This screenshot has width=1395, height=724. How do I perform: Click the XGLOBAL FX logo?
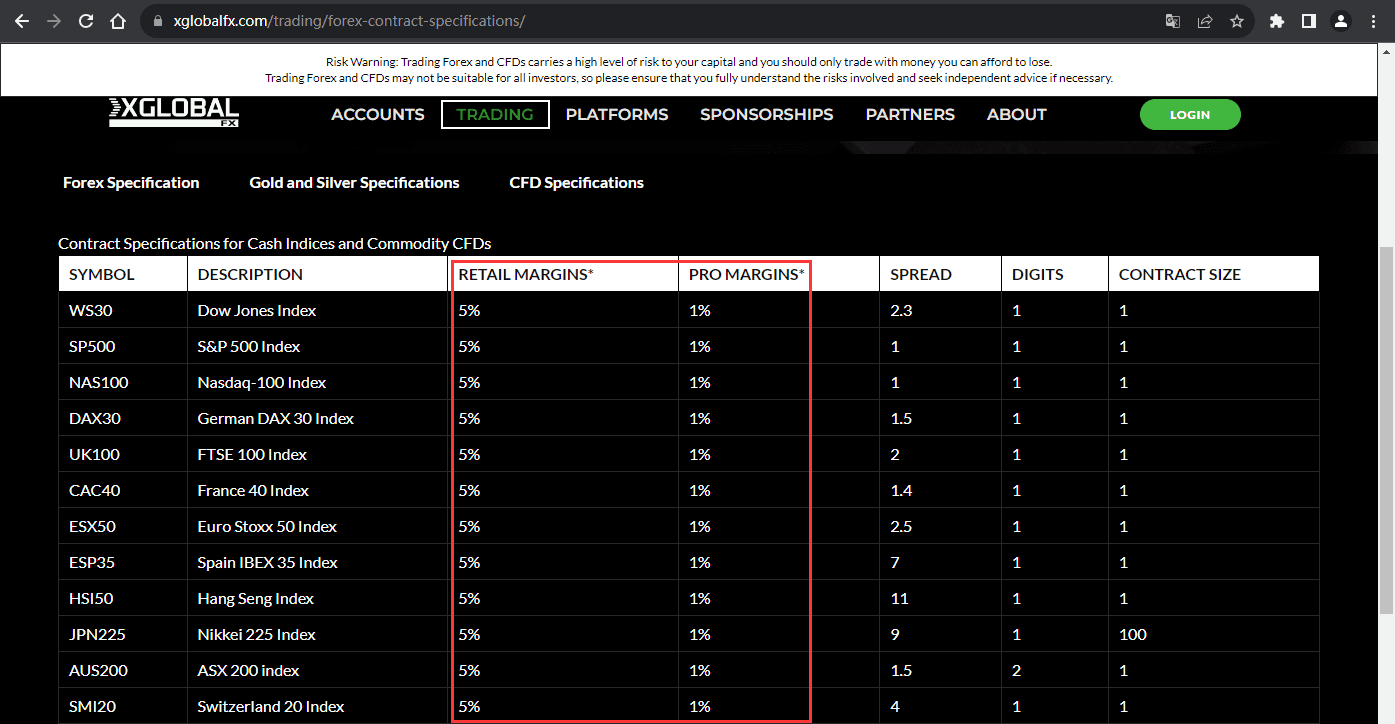click(174, 112)
